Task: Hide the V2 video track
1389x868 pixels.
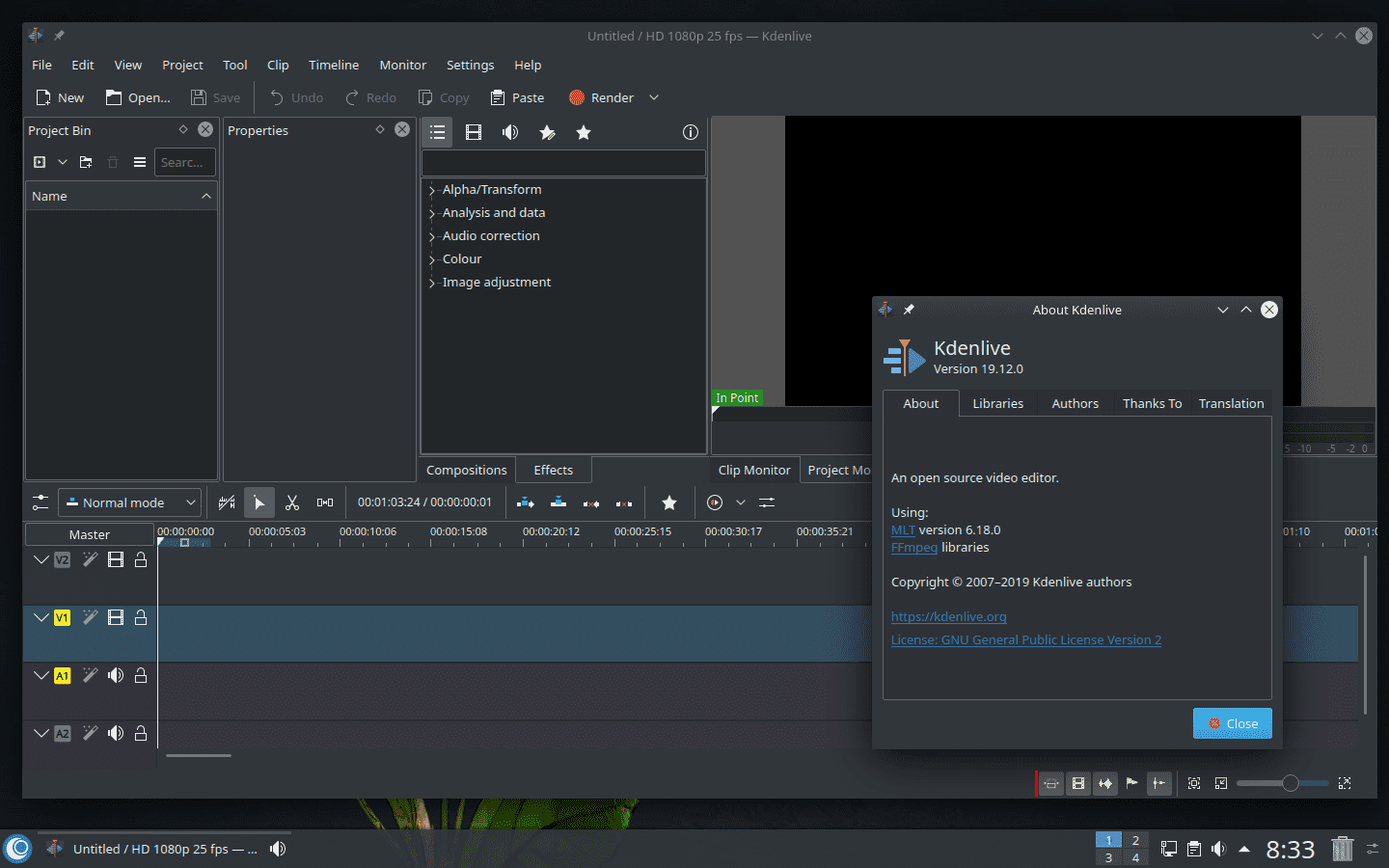Action: coord(115,559)
